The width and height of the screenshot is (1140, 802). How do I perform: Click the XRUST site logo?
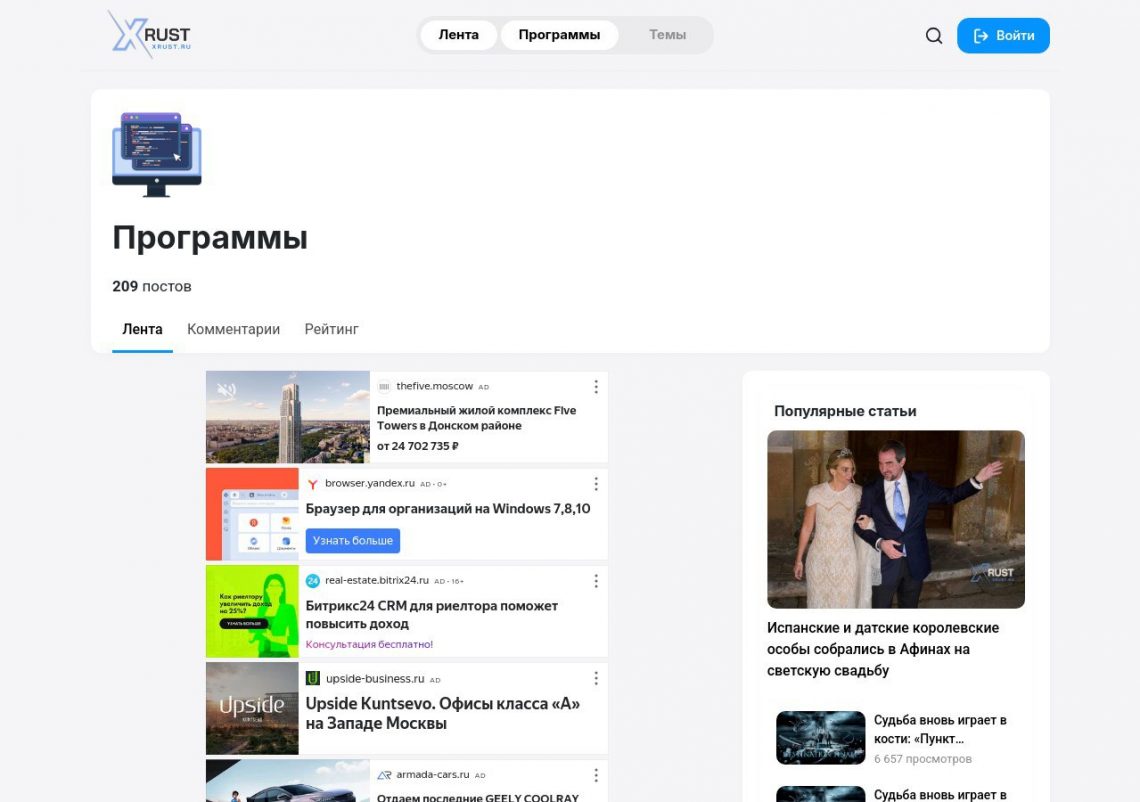click(x=150, y=34)
